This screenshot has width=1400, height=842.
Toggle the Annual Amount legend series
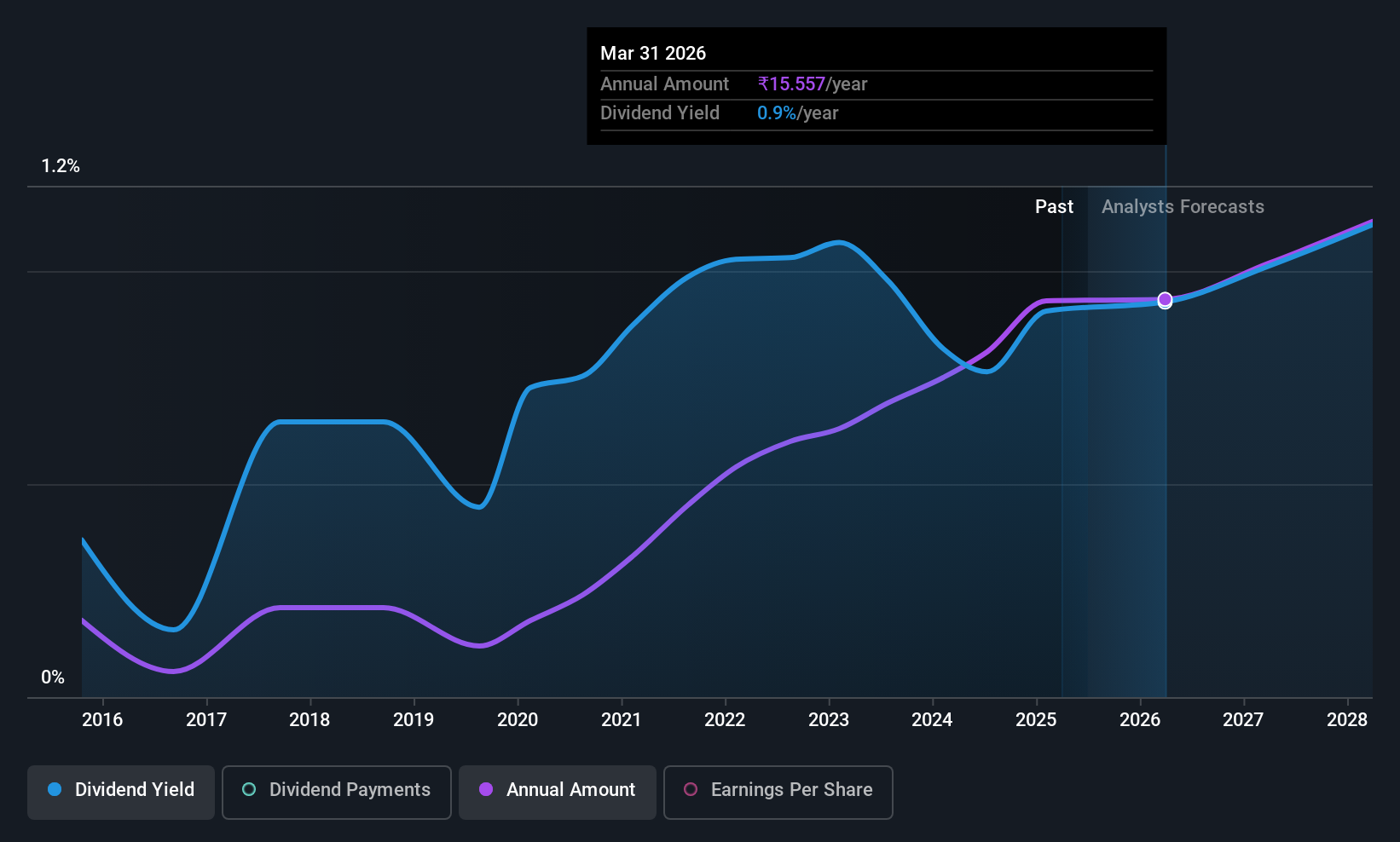pyautogui.click(x=558, y=793)
